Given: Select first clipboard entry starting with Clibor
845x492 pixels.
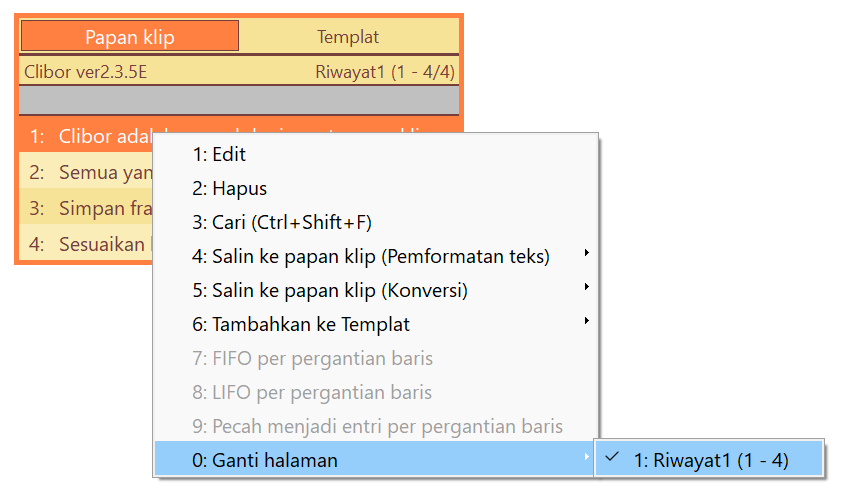Looking at the screenshot, I should (x=86, y=136).
